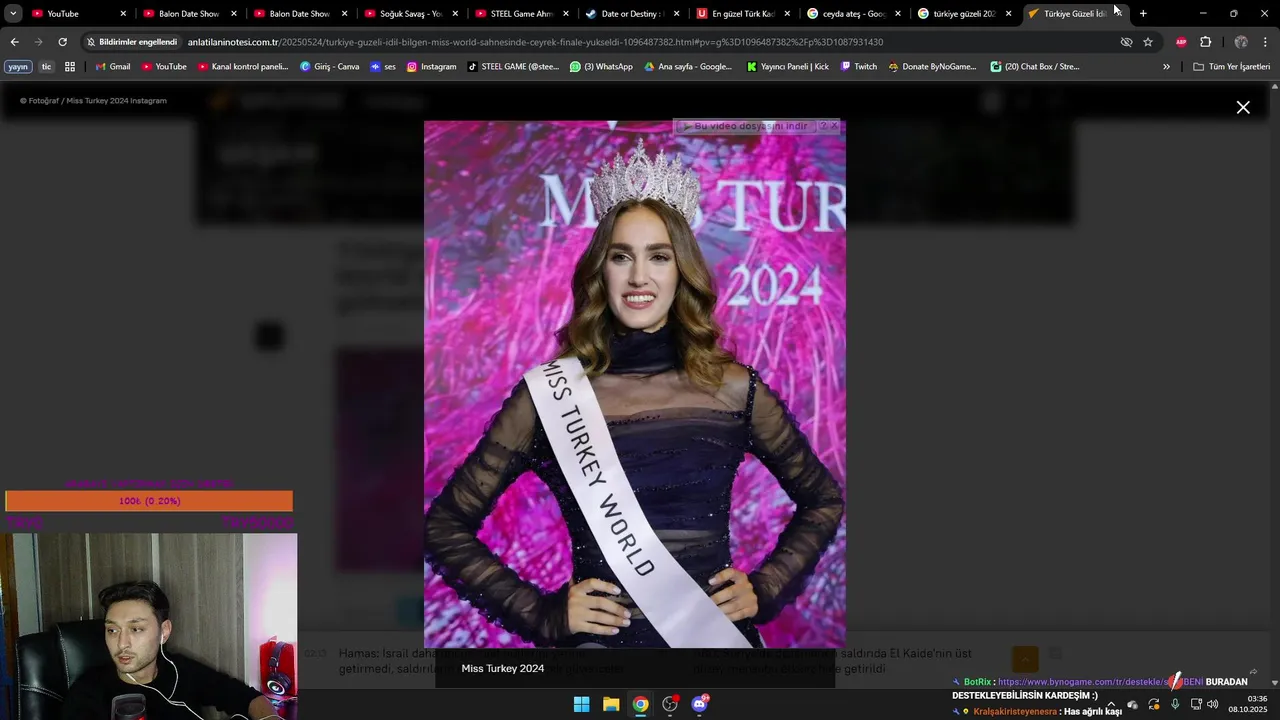Viewport: 1280px width, 720px height.
Task: Open the WhatsApp bookmark
Action: (x=601, y=67)
